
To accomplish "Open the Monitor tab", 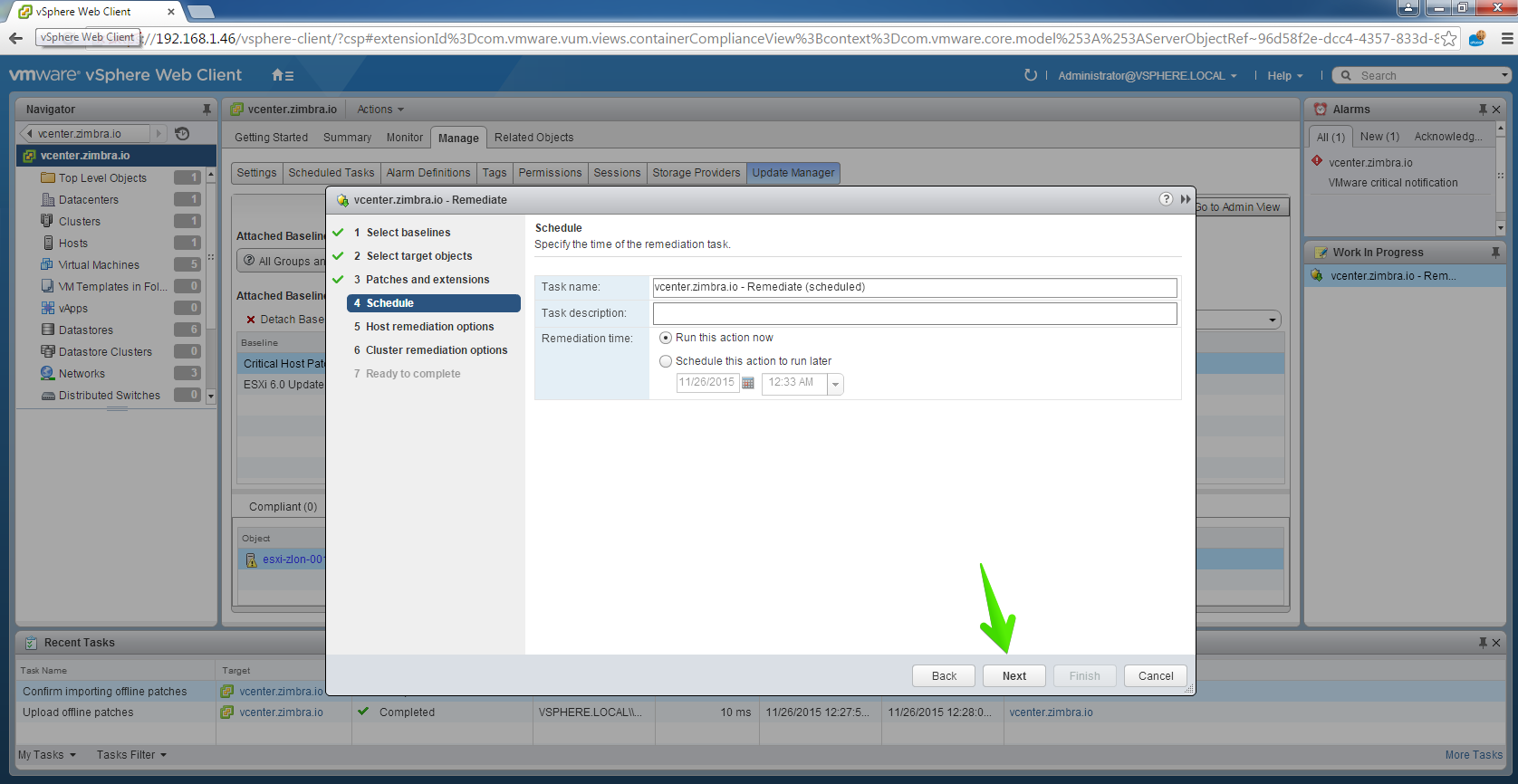I will (405, 138).
